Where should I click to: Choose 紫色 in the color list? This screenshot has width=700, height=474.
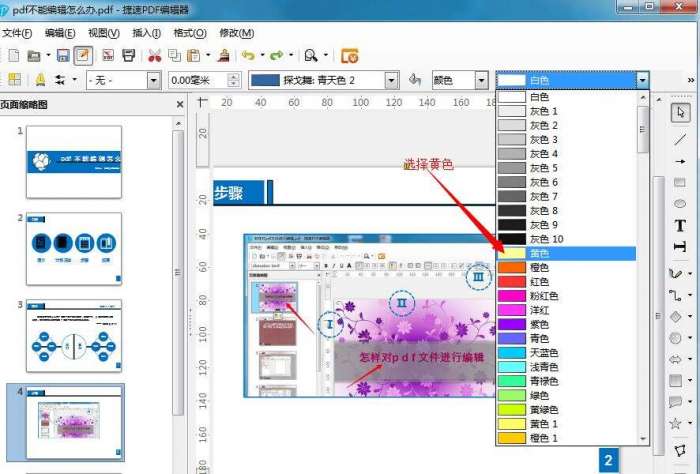click(x=566, y=324)
